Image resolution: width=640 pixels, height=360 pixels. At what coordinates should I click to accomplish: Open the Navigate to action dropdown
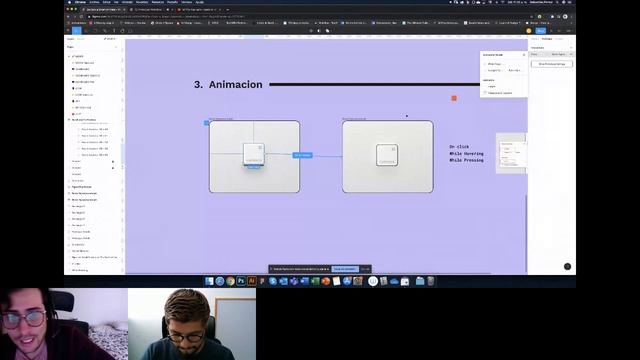pyautogui.click(x=494, y=70)
